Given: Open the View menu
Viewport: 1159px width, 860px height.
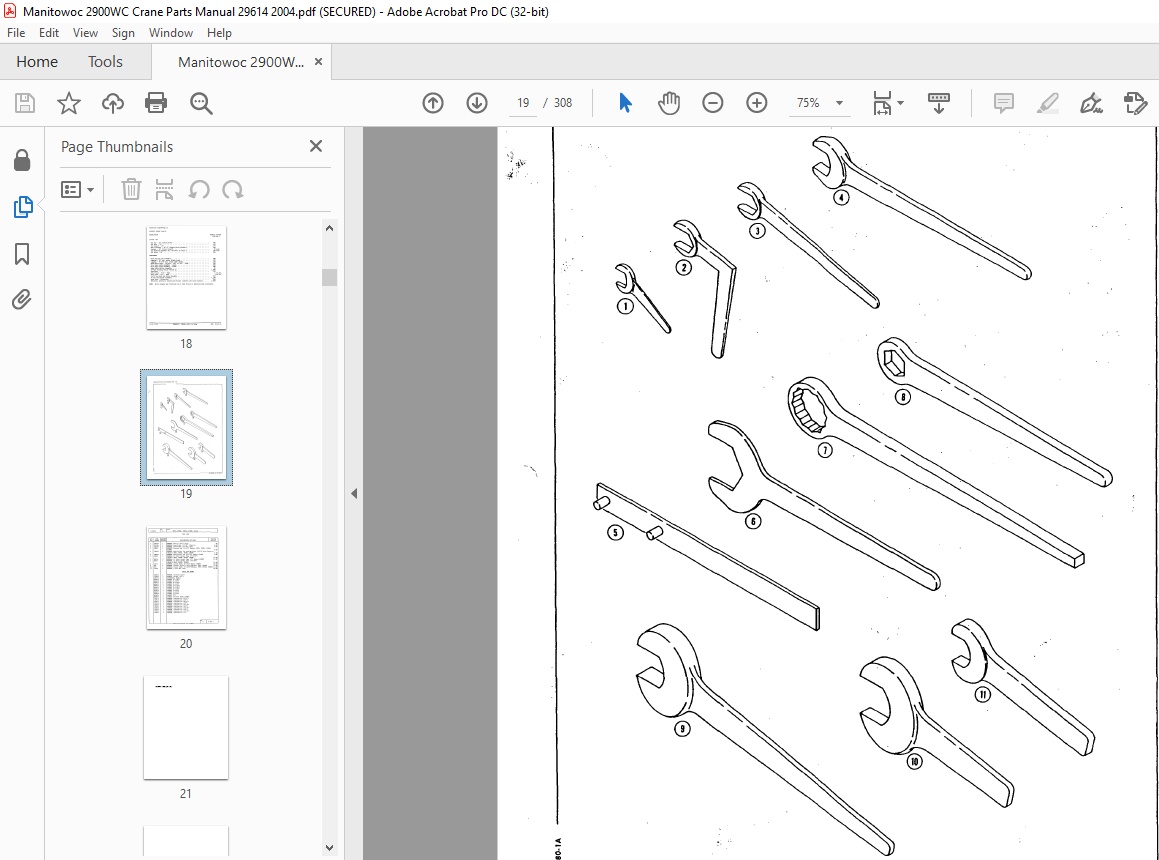Looking at the screenshot, I should (x=85, y=33).
